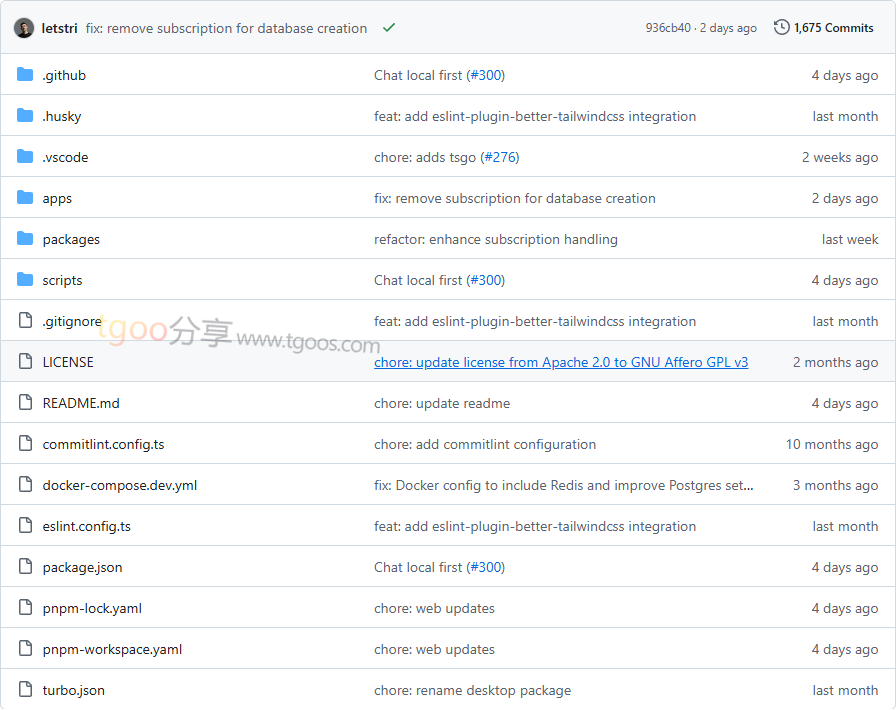The image size is (896, 710).
Task: View the 1,675 Commits history
Action: [833, 28]
